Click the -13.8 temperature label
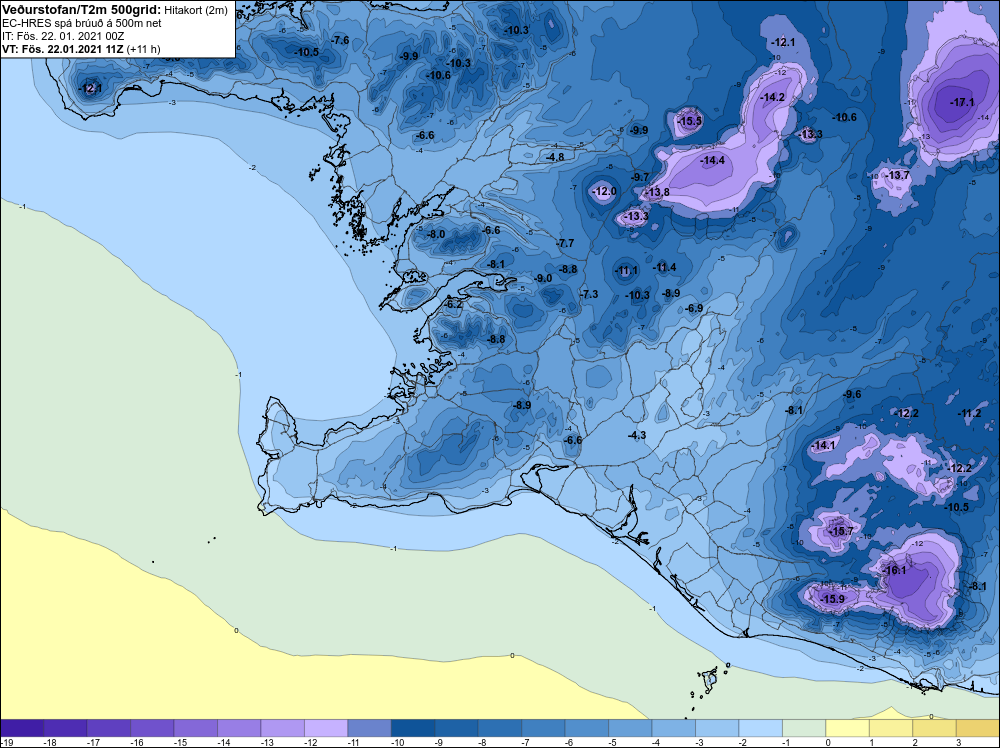The width and height of the screenshot is (1000, 748). (657, 192)
